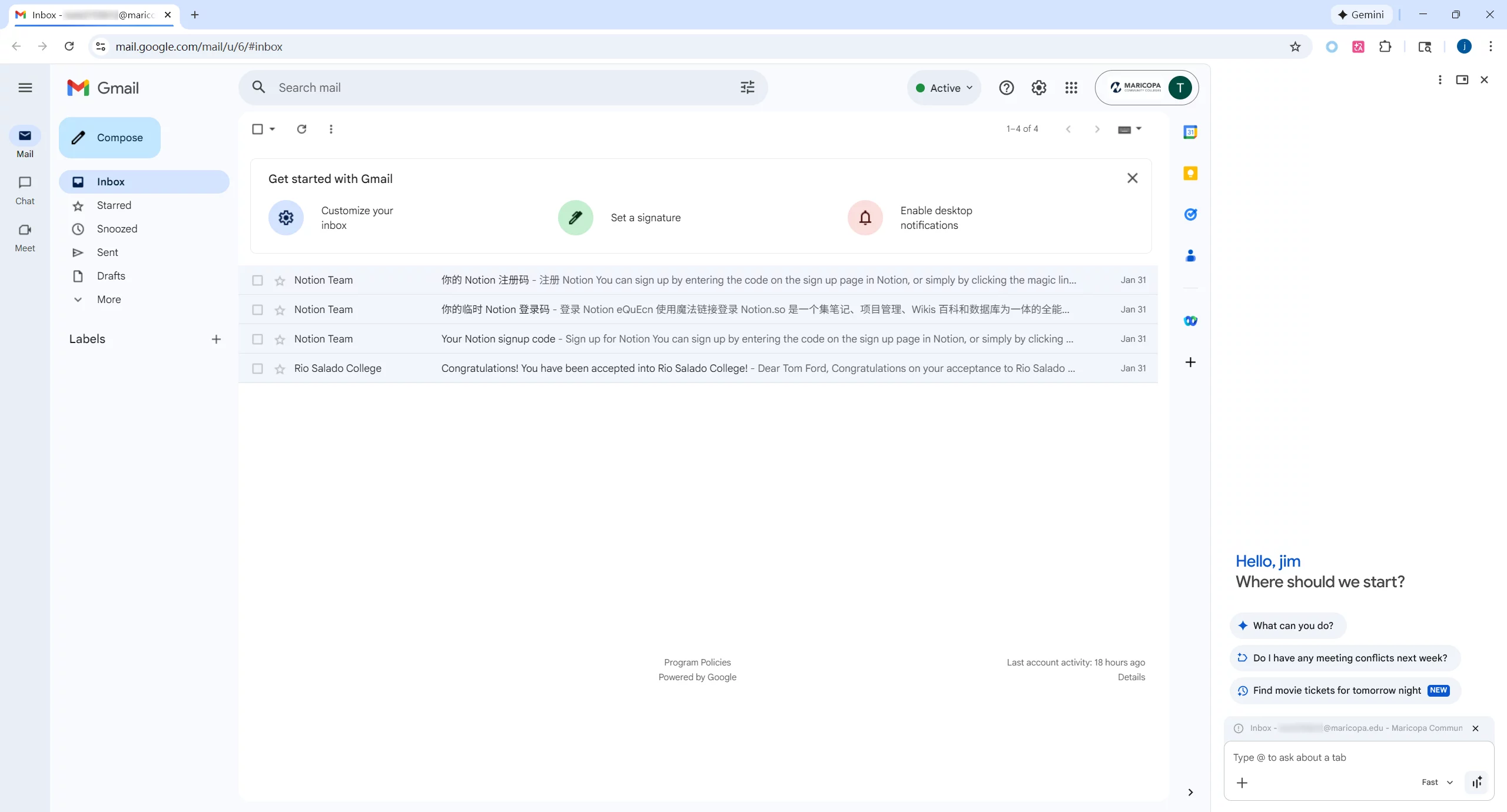Select the Rio Salado College email checkbox

[257, 369]
